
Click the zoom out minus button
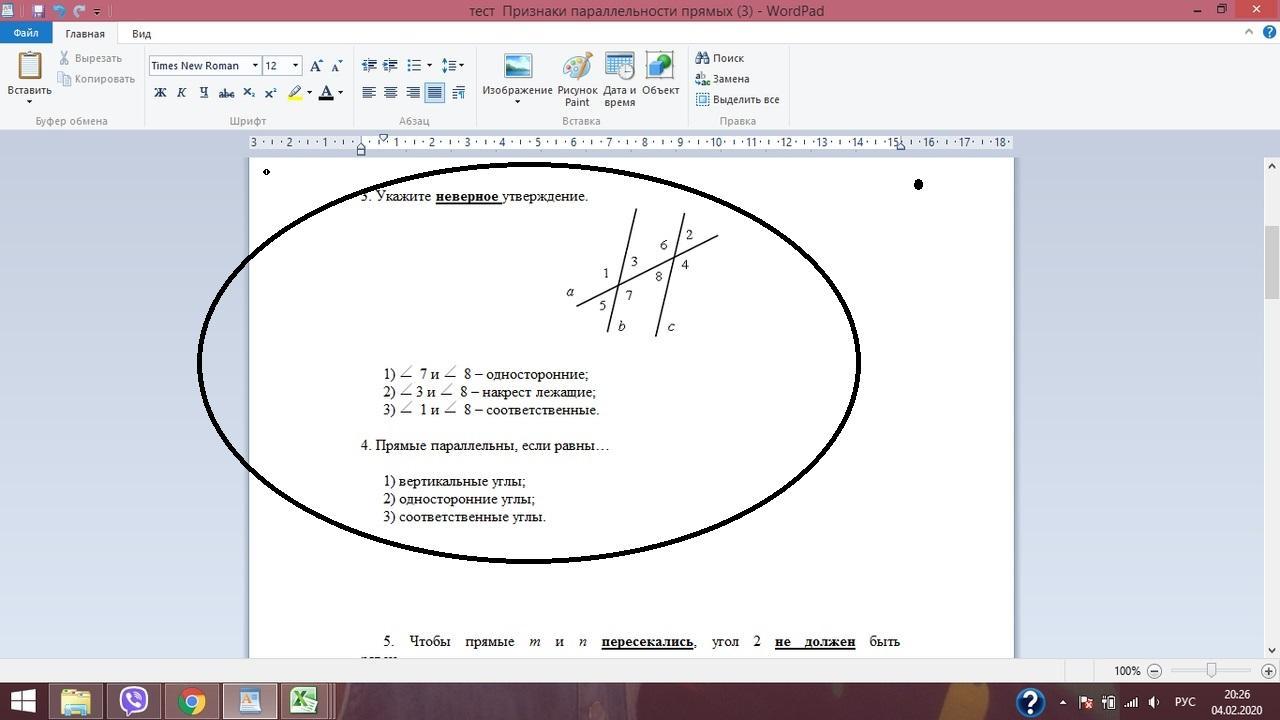1154,671
